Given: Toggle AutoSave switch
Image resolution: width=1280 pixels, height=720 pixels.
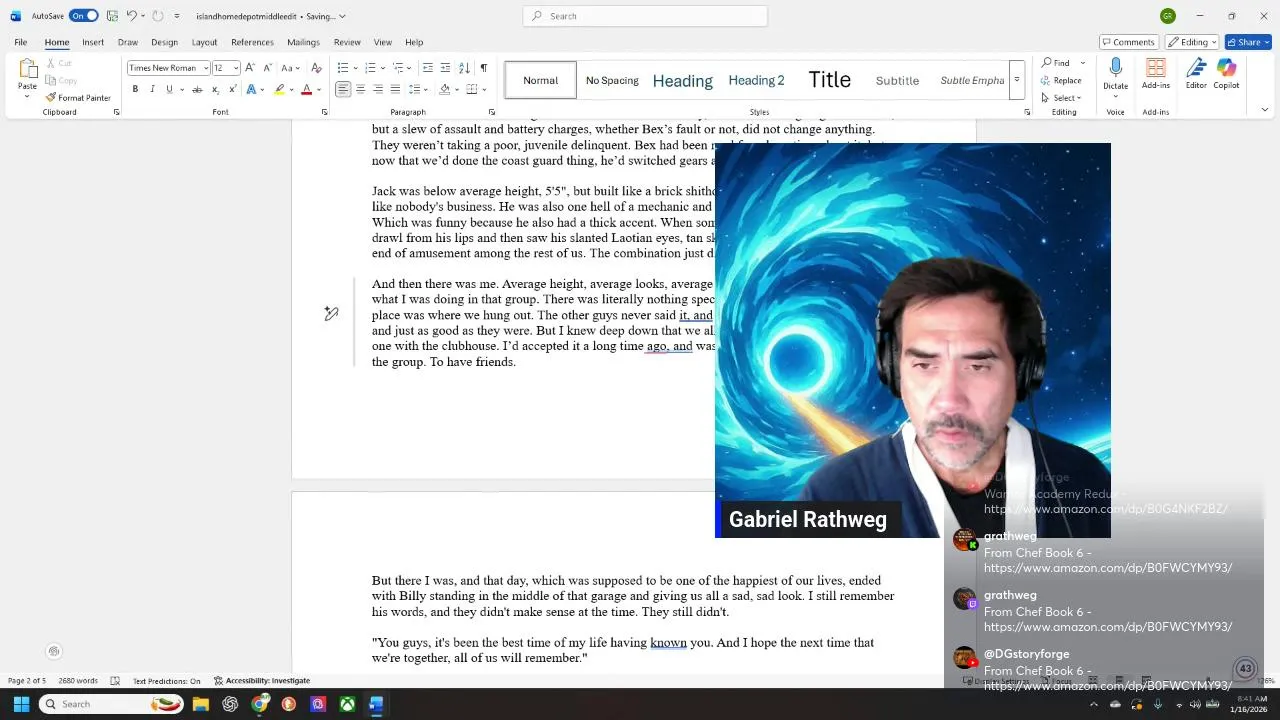Looking at the screenshot, I should (x=83, y=16).
